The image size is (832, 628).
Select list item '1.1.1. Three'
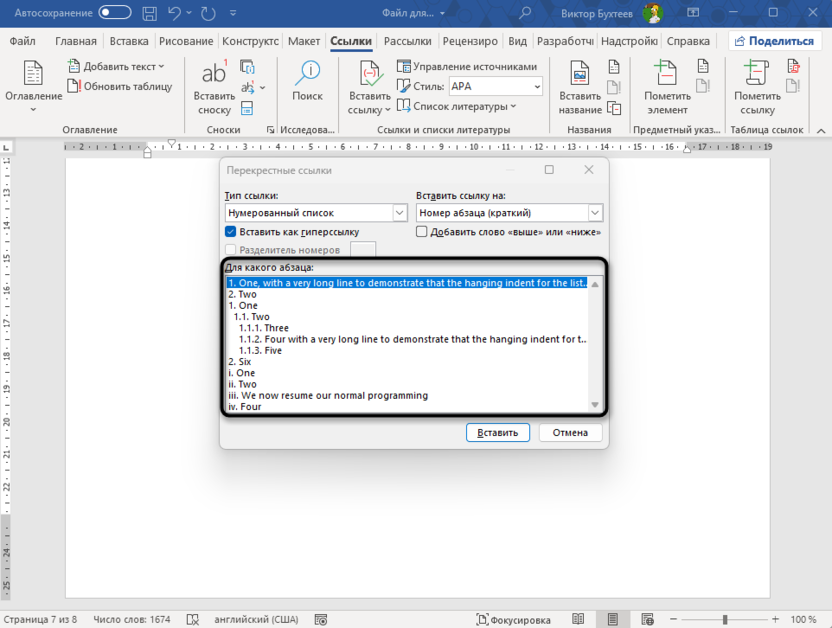tap(407, 328)
